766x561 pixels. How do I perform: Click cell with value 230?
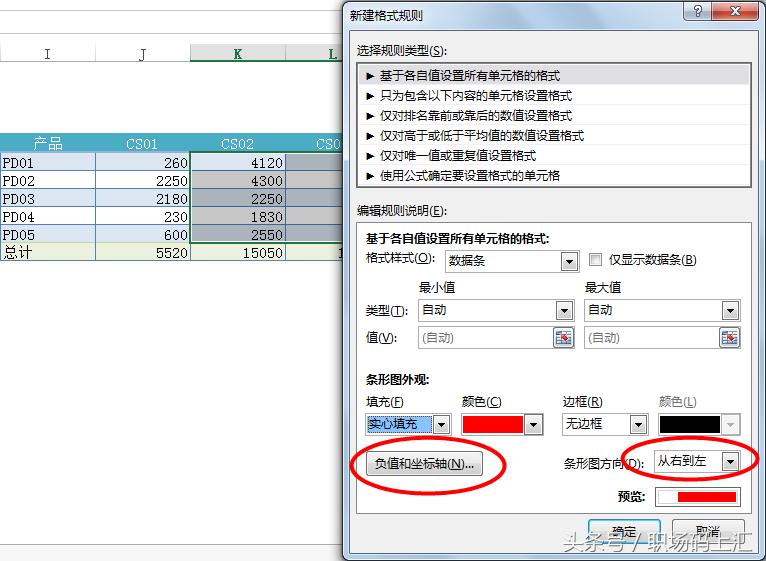click(143, 216)
